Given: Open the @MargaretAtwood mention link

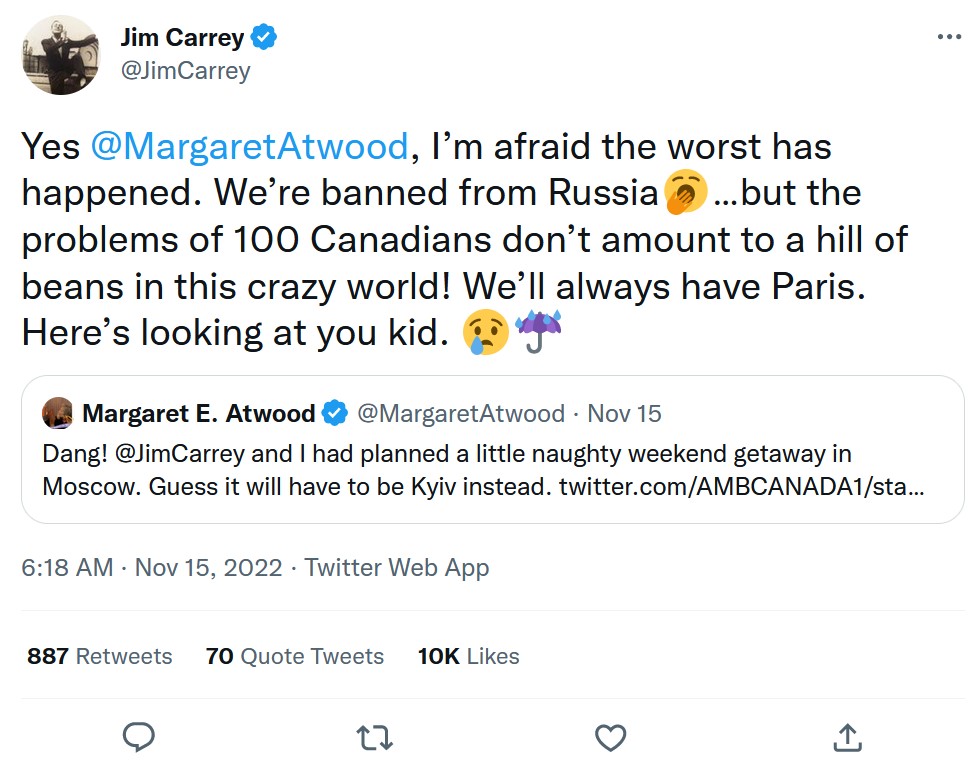Looking at the screenshot, I should (250, 147).
